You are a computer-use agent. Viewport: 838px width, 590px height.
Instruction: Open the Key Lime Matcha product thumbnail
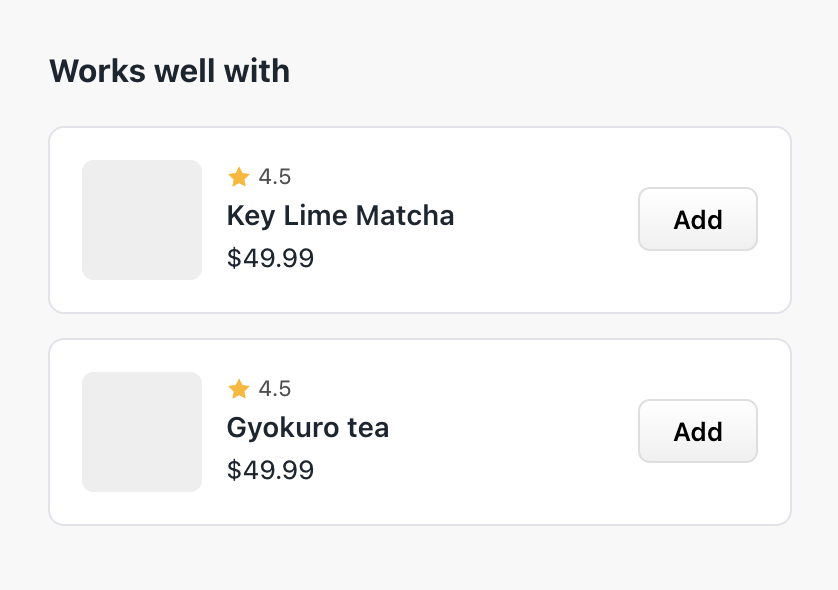142,220
